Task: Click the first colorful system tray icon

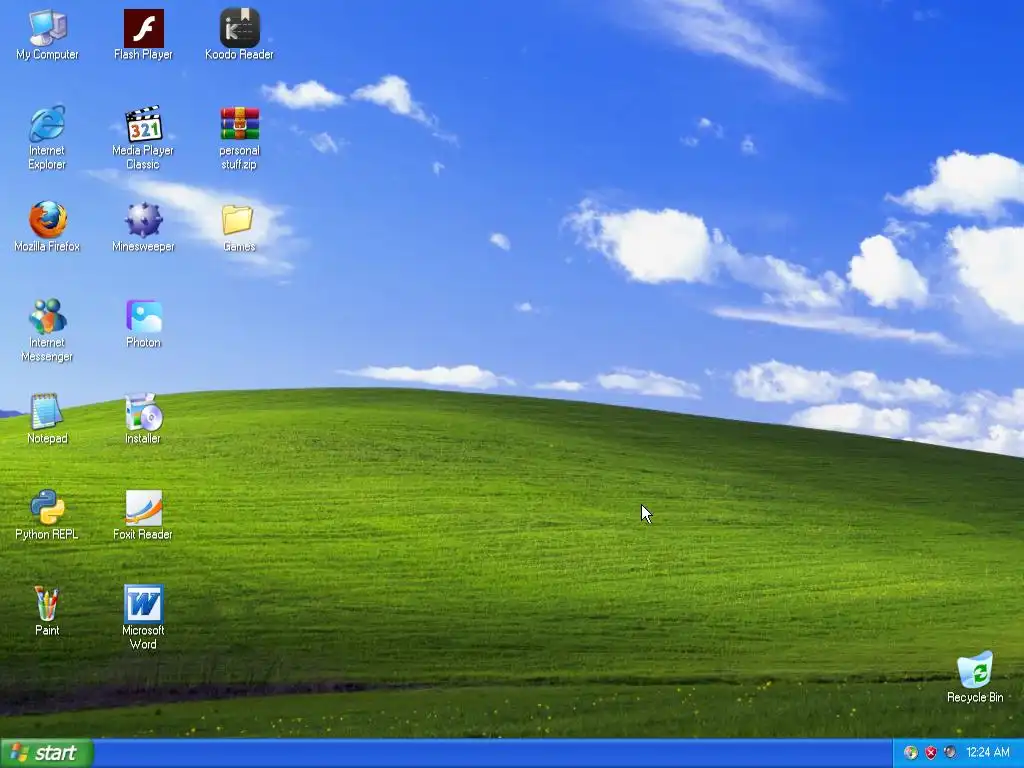Action: [x=910, y=753]
